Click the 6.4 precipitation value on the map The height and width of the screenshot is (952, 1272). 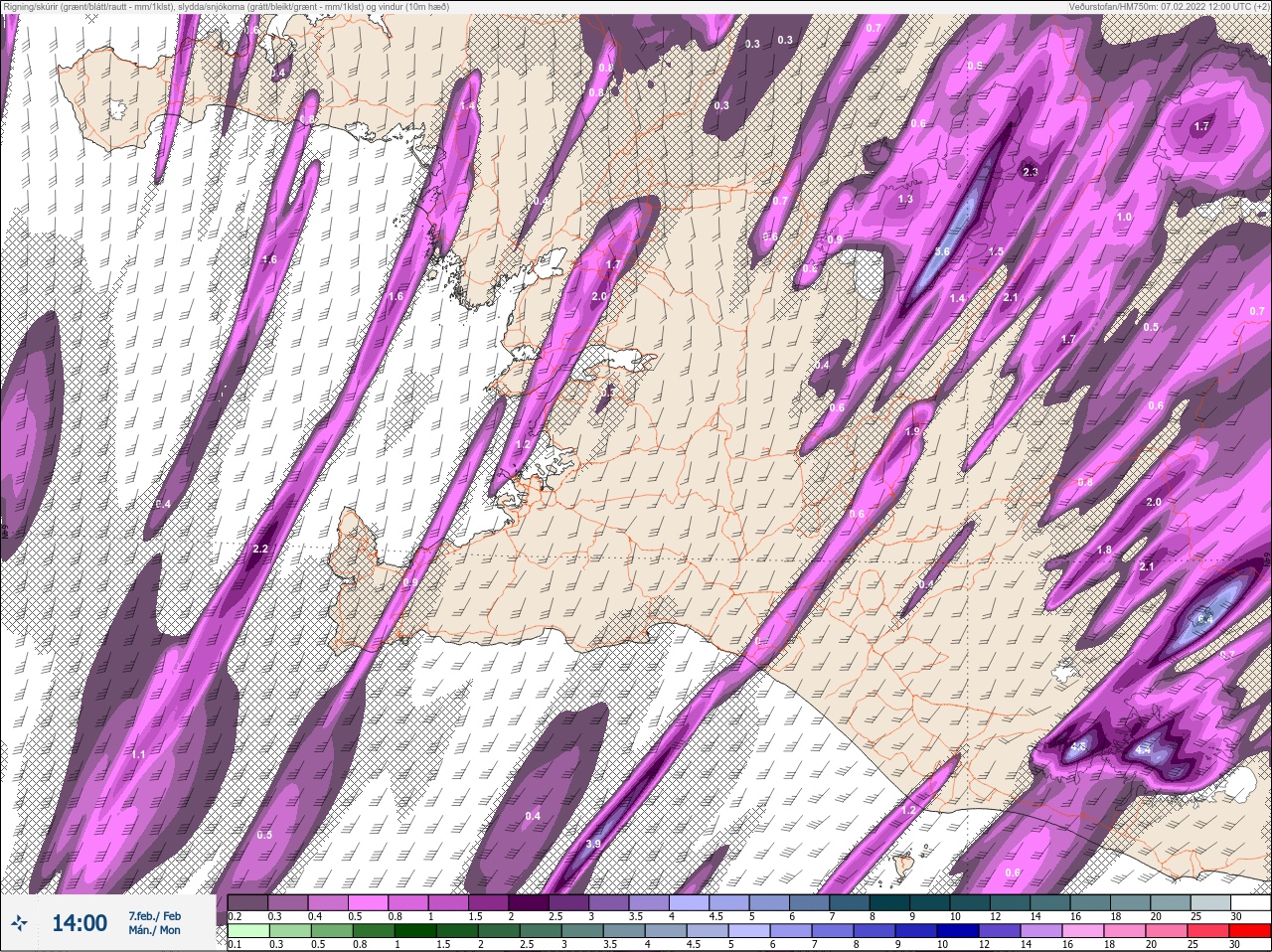click(x=1205, y=619)
